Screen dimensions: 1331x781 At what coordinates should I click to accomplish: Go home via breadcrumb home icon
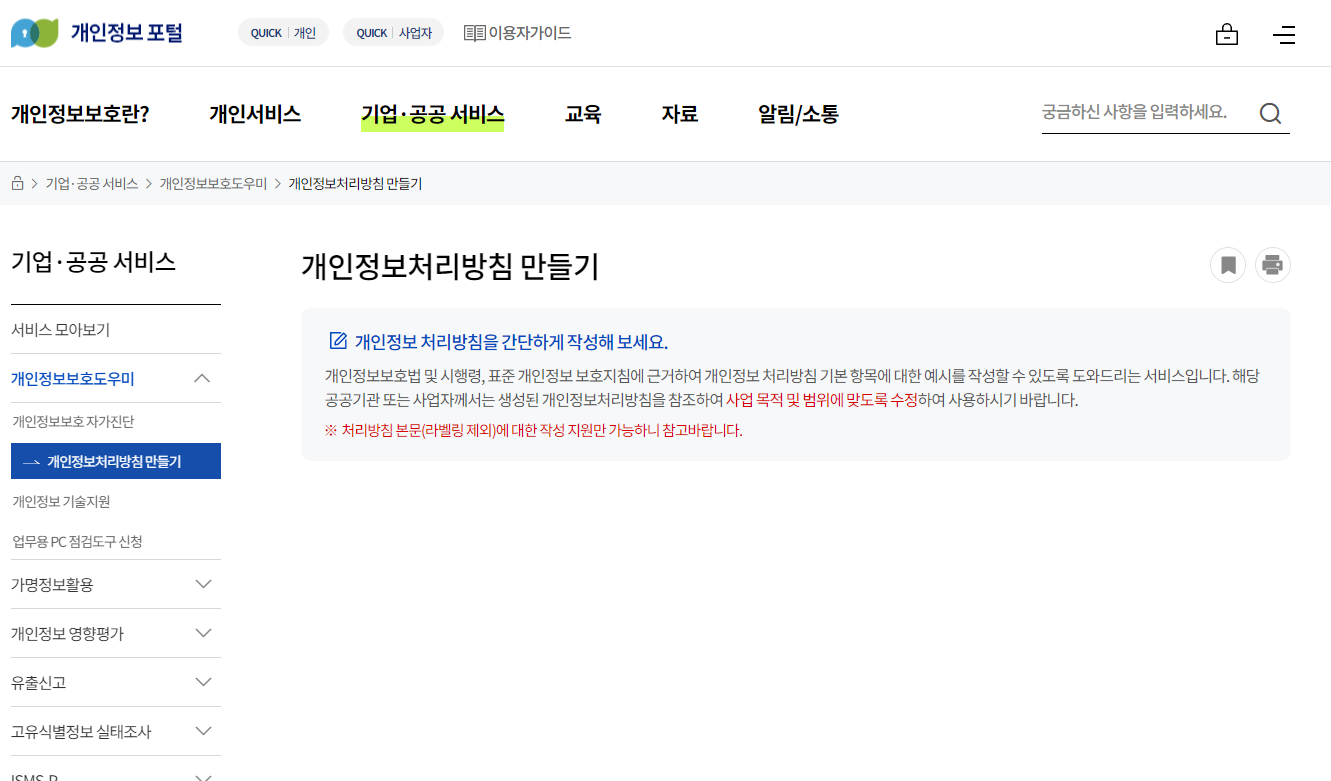pyautogui.click(x=17, y=184)
